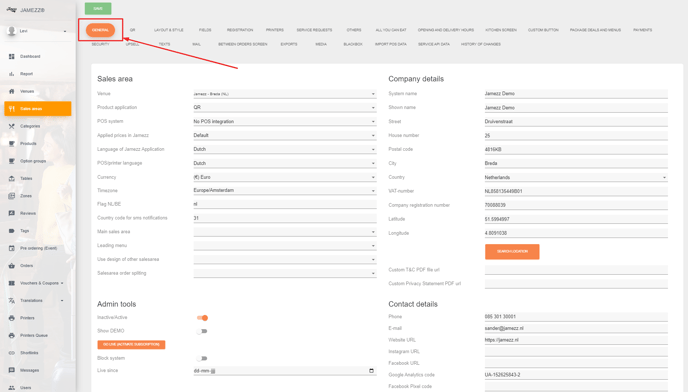Image resolution: width=688 pixels, height=392 pixels.
Task: Toggle the Show DEMO switch
Action: click(x=202, y=331)
